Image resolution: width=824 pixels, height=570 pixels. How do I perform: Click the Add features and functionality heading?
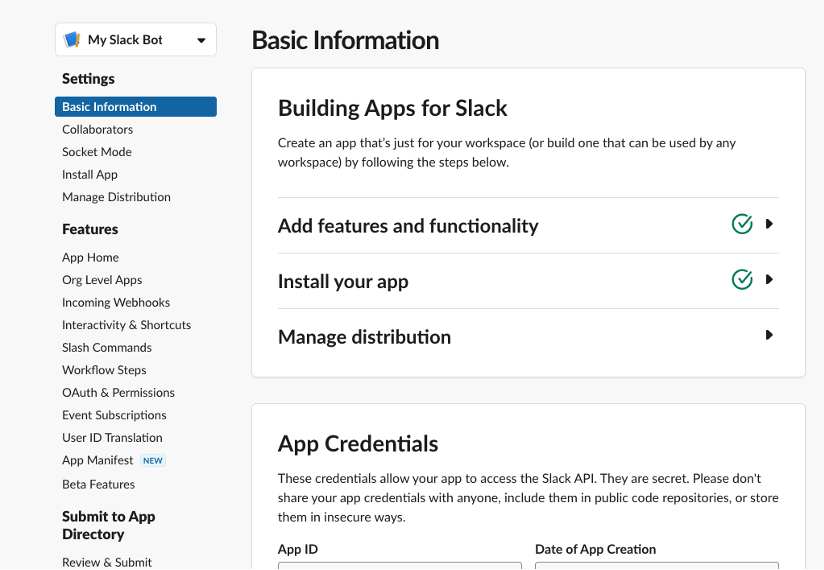click(x=408, y=226)
